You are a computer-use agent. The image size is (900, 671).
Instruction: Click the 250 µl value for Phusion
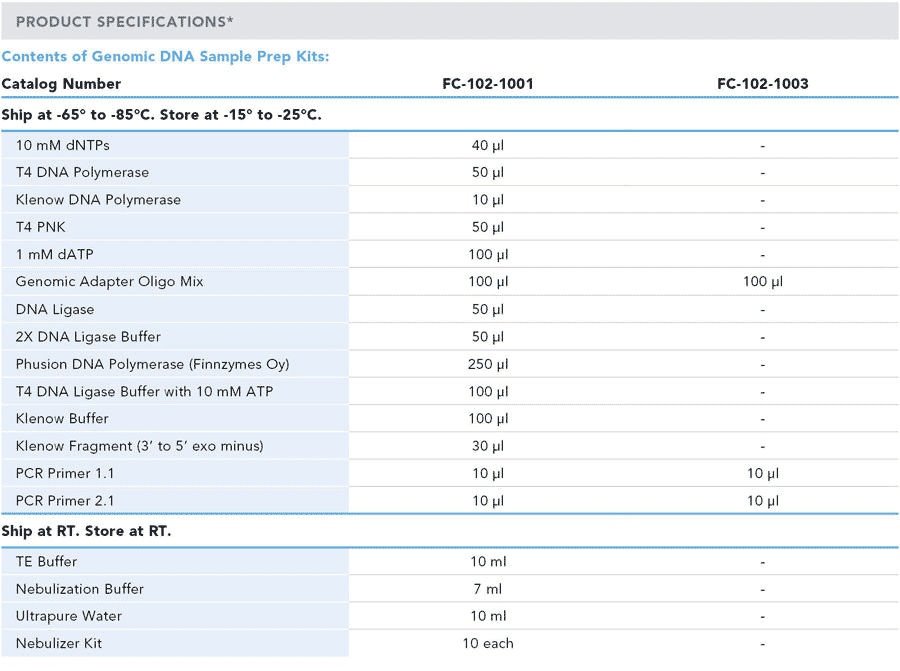488,364
